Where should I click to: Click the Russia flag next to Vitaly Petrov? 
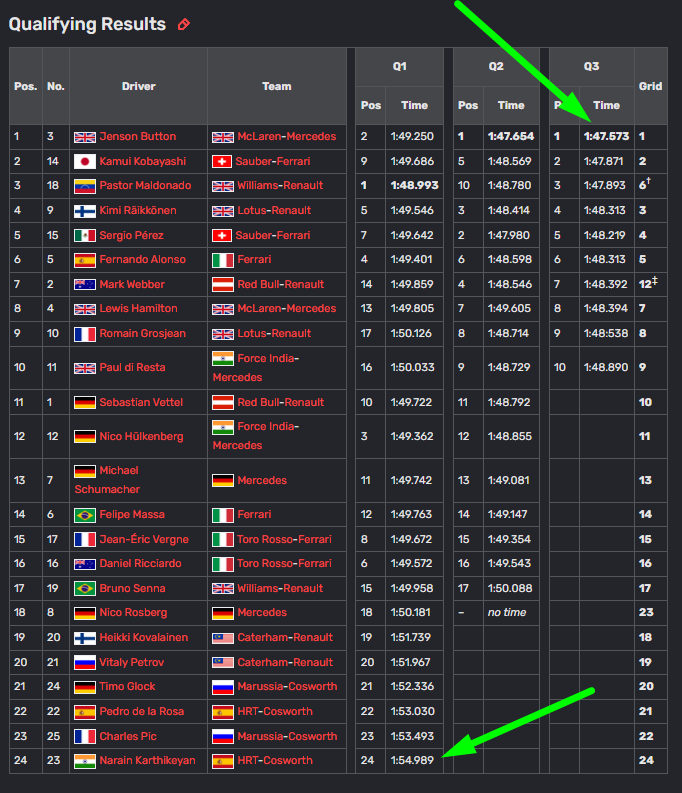point(84,663)
